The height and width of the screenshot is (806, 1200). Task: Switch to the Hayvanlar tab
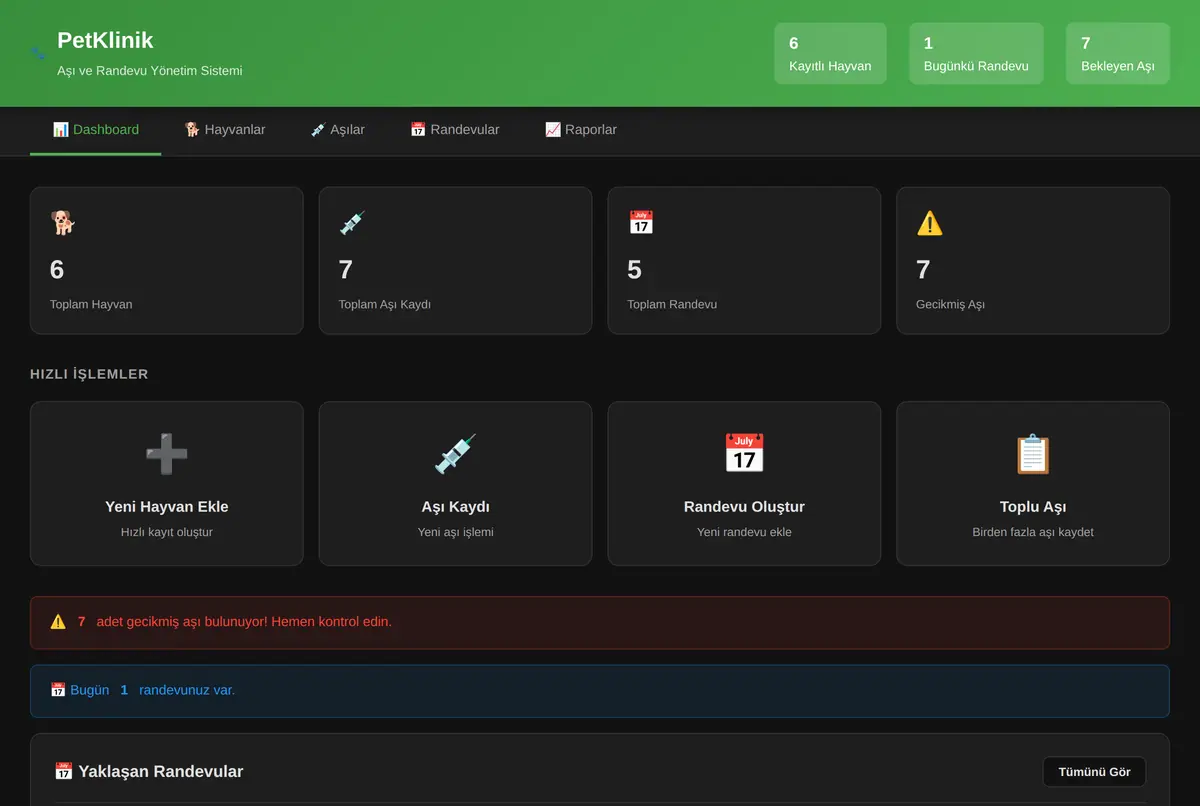tap(225, 130)
